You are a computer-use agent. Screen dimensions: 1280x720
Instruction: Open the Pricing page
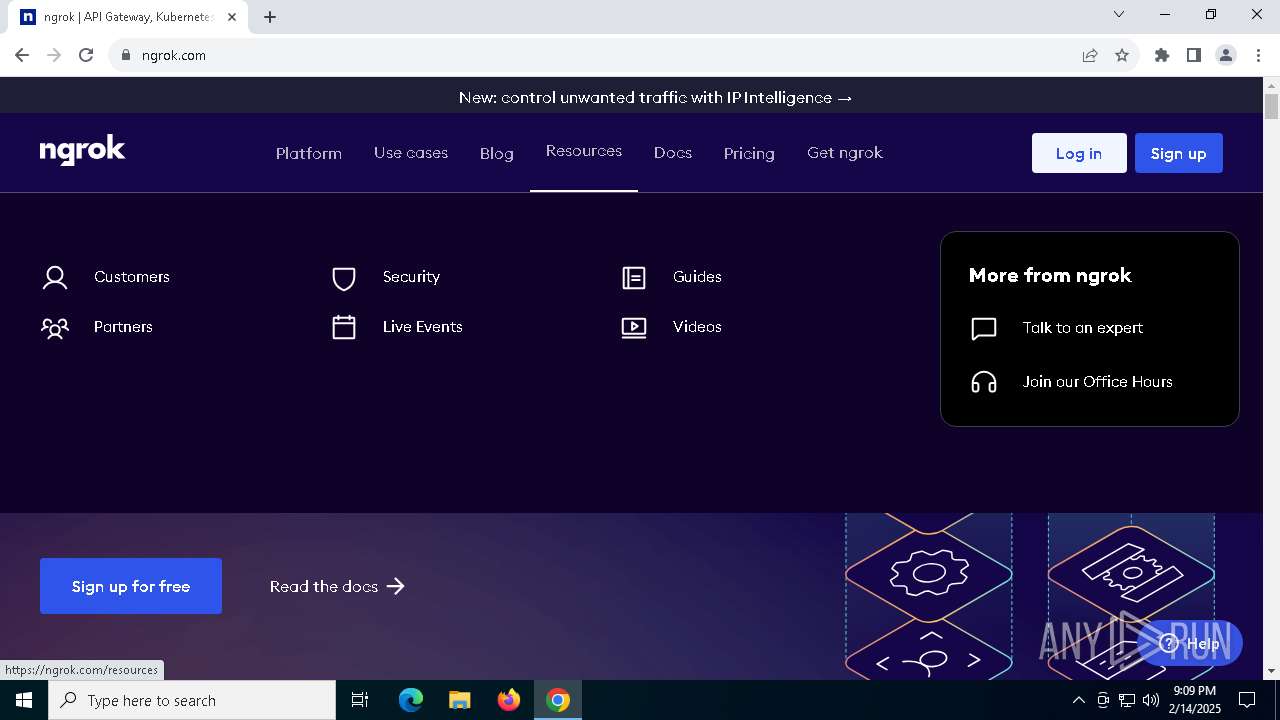749,153
